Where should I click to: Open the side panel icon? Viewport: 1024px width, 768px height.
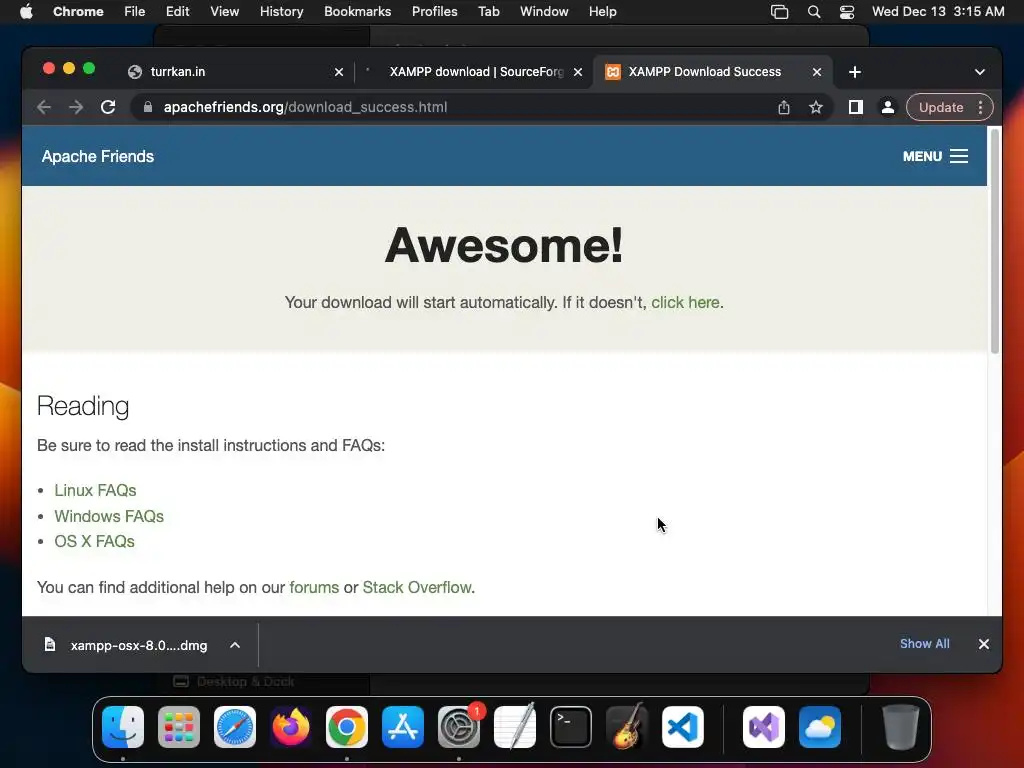pos(856,107)
